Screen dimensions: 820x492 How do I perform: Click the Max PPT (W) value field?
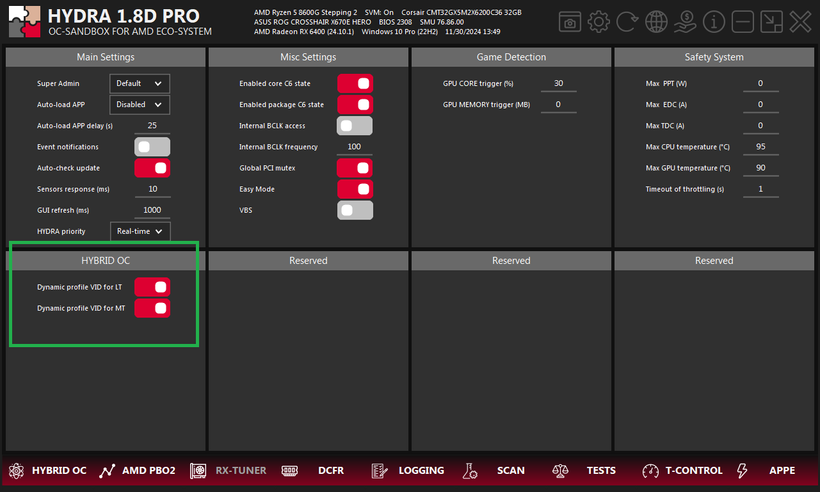tap(761, 84)
